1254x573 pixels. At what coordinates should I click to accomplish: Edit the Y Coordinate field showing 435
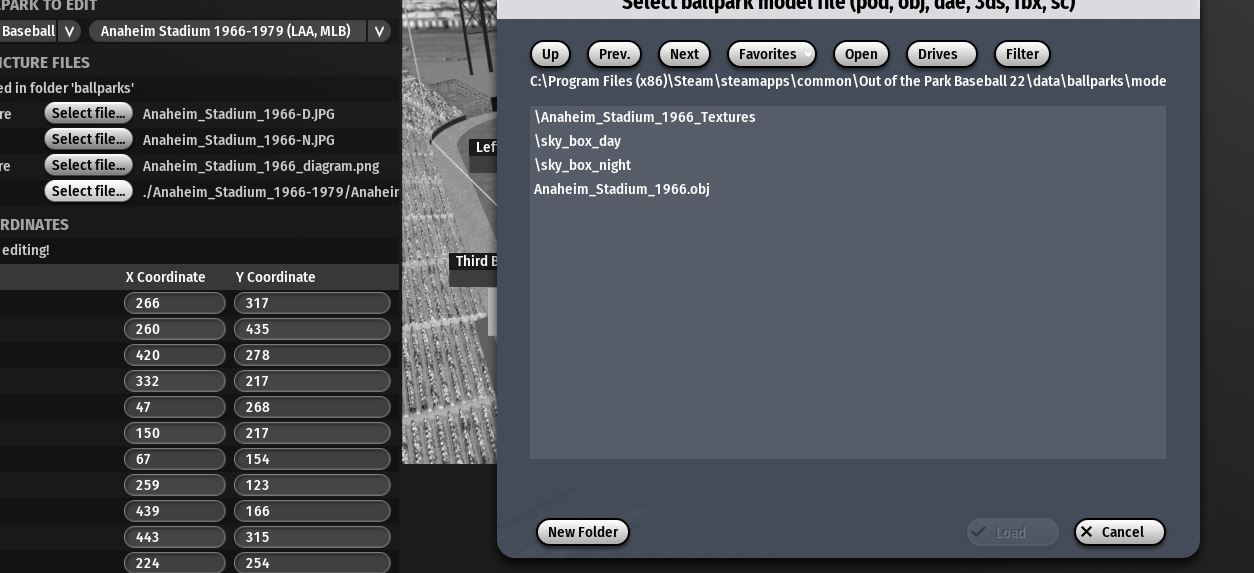click(312, 329)
